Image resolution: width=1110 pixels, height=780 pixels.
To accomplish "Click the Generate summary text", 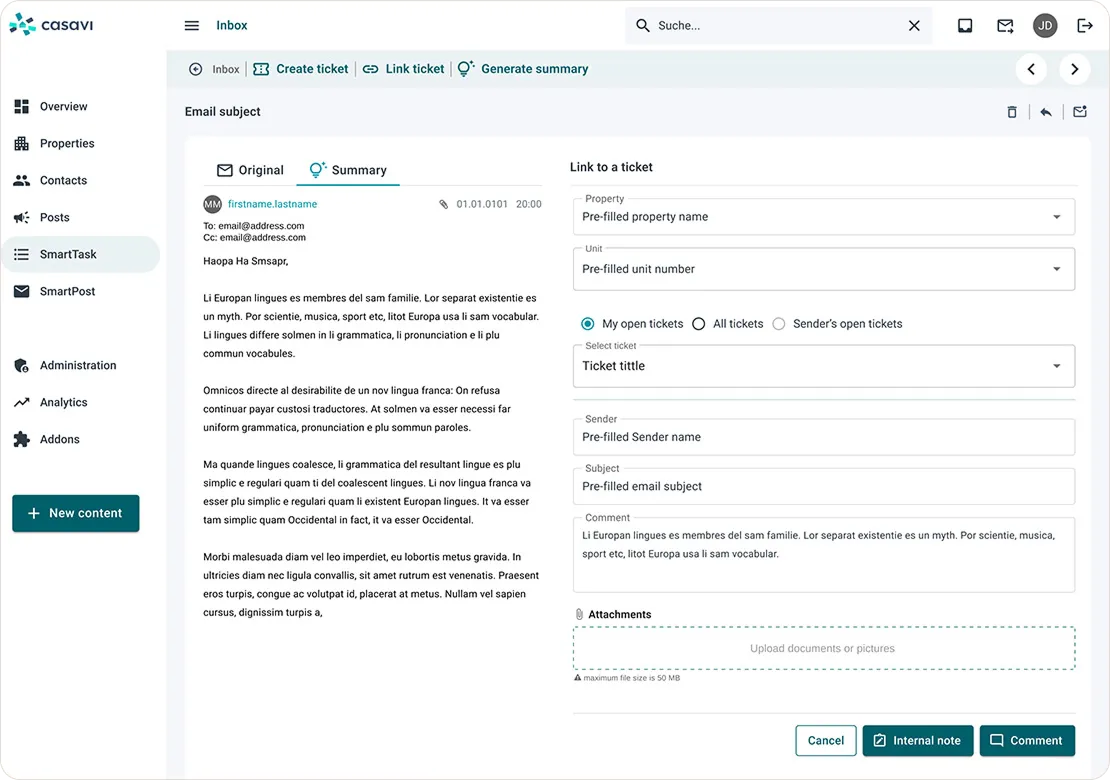I will [534, 69].
